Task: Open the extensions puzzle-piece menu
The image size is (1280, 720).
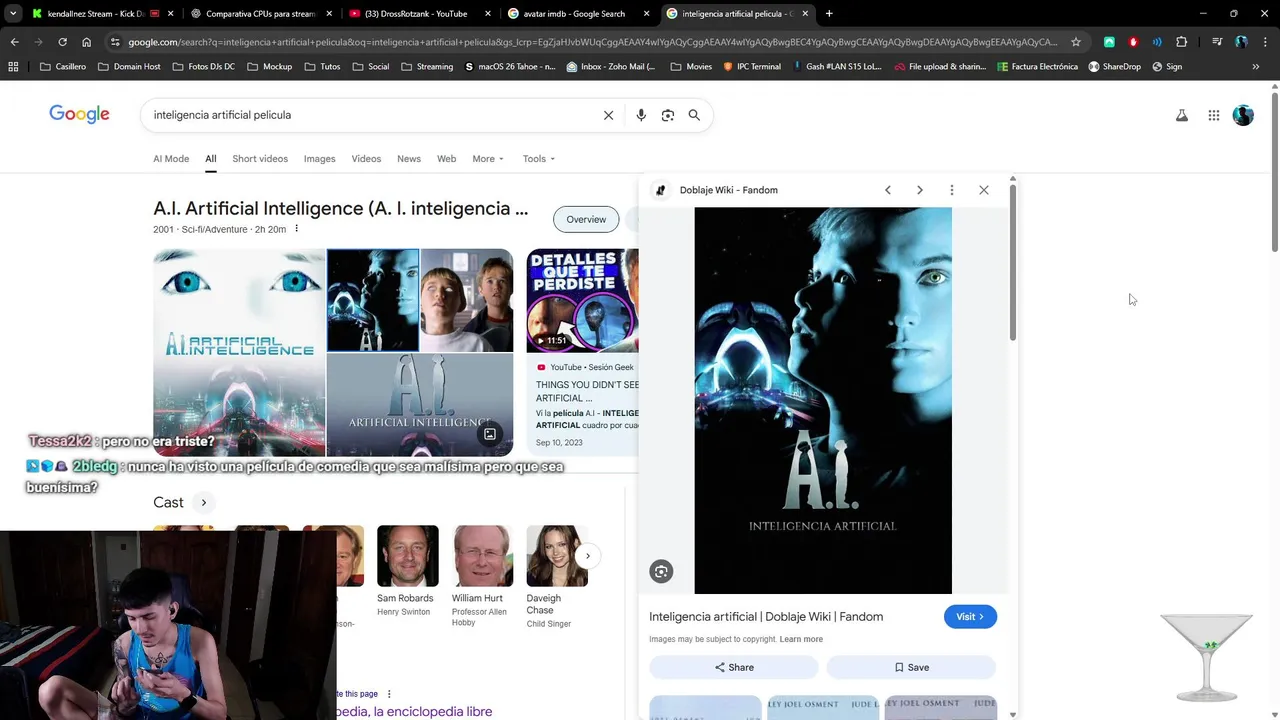Action: point(1181,42)
